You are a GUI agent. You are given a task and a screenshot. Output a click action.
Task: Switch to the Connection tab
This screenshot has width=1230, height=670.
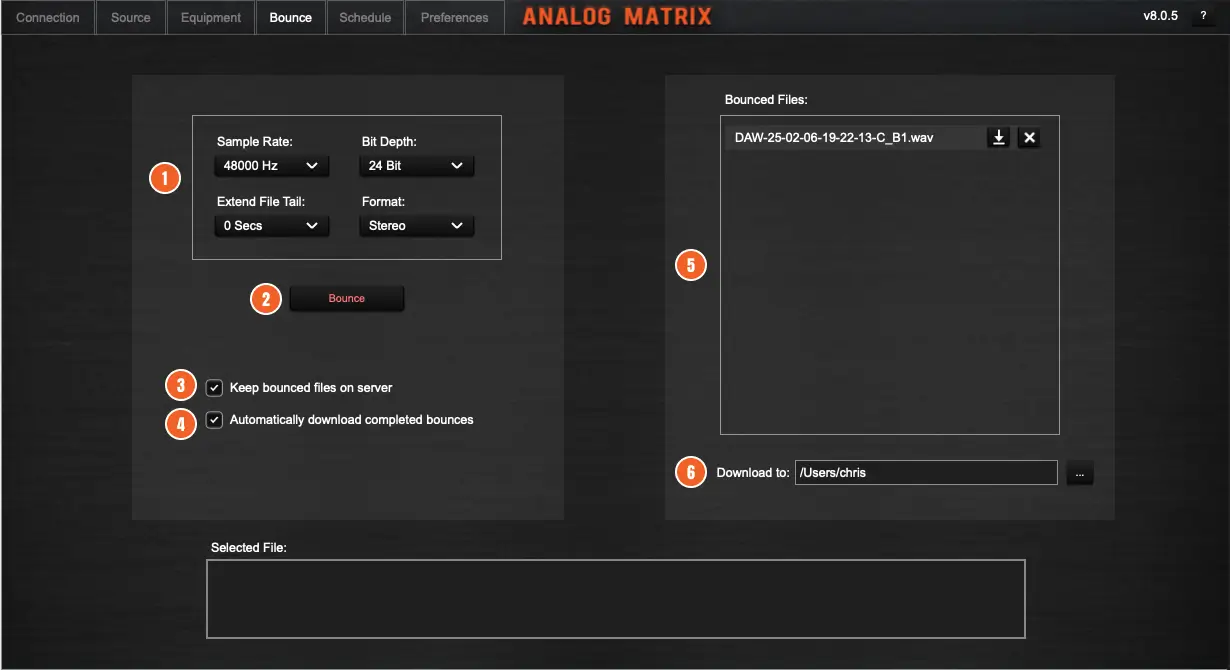point(48,18)
